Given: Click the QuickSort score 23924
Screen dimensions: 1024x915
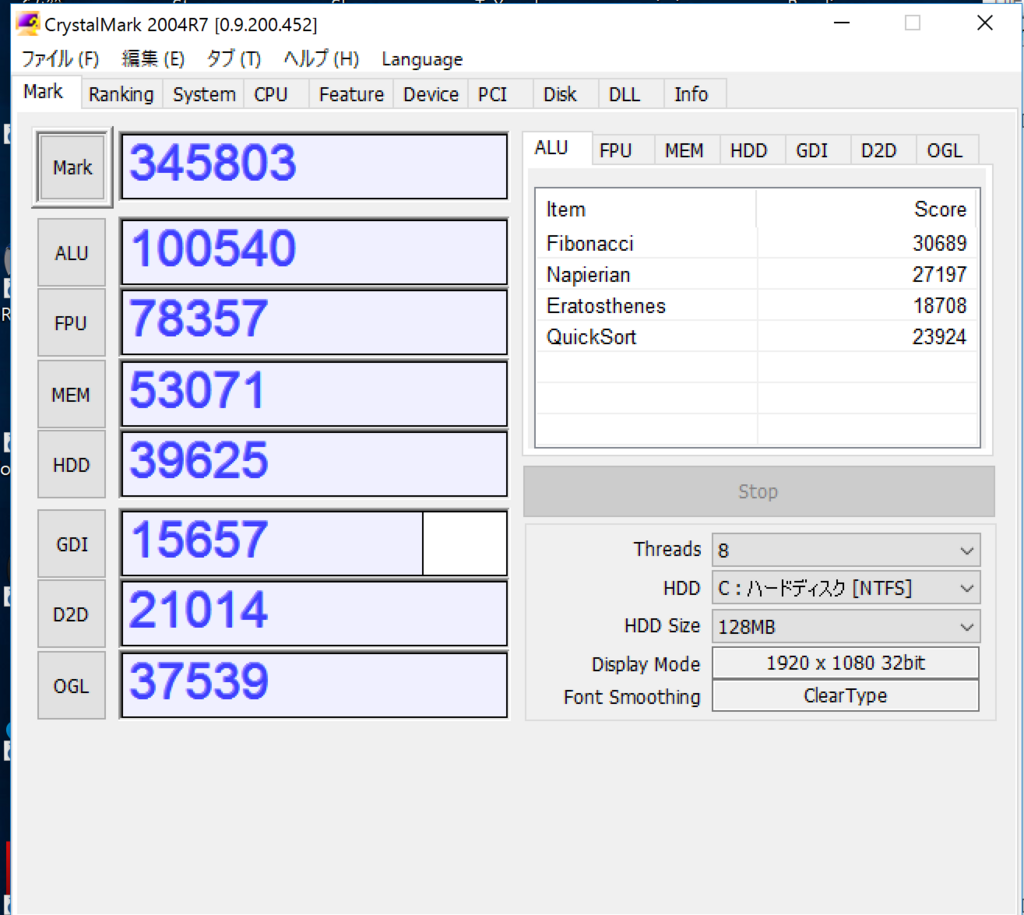Looking at the screenshot, I should pyautogui.click(x=939, y=336).
